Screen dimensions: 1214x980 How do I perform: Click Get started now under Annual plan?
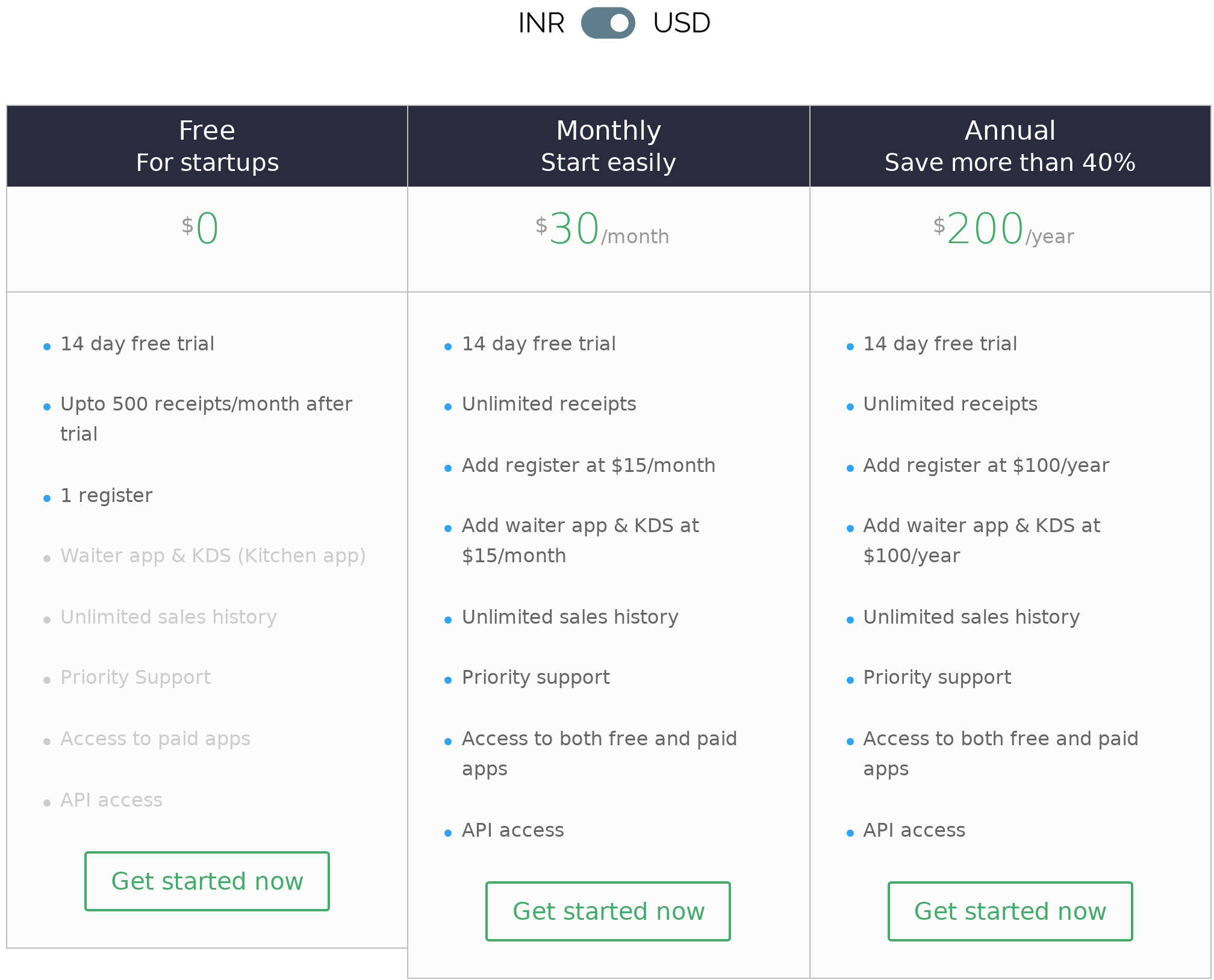tap(1010, 911)
